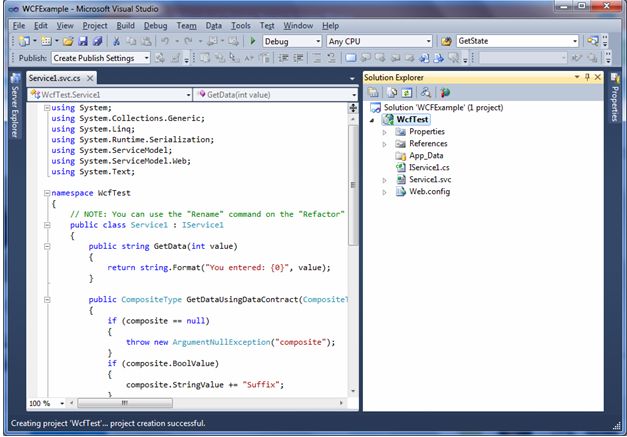This screenshot has width=627, height=437.
Task: Open the Server Explorer side tab
Action: tap(14, 106)
